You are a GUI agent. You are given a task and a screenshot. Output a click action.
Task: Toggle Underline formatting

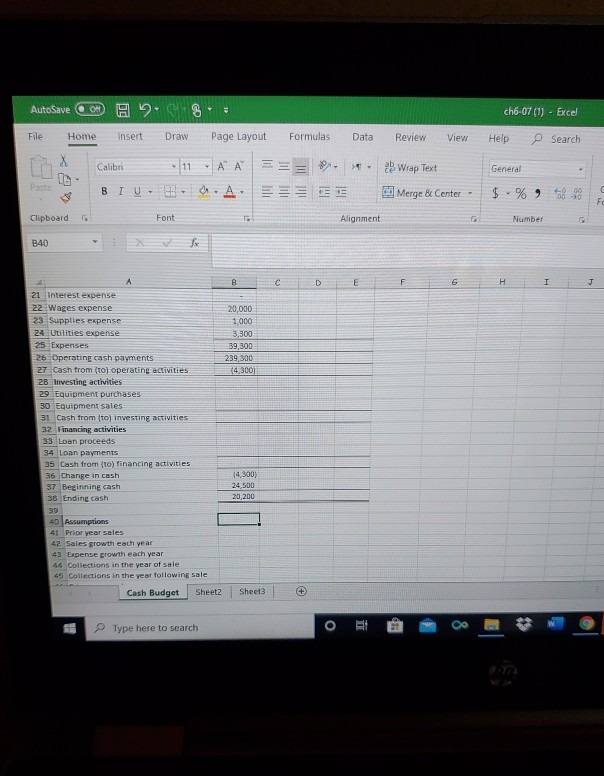137,191
